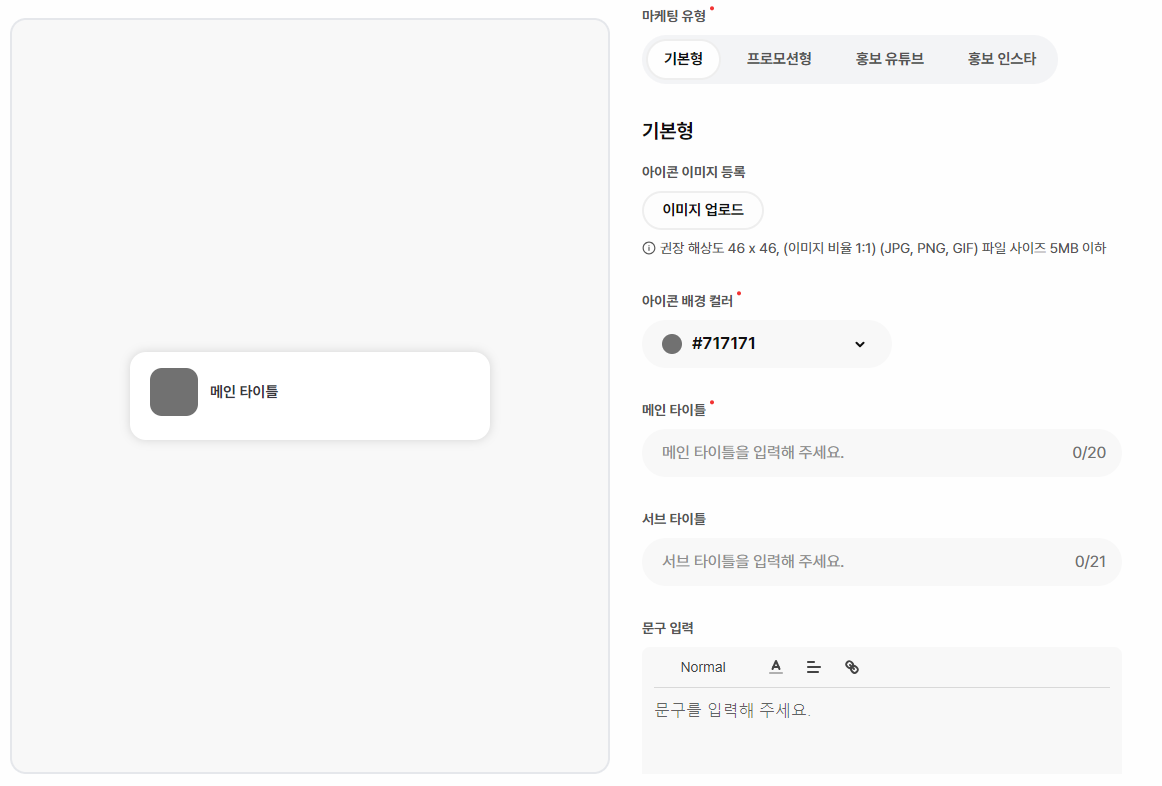Click the 이미지 업로드 button
This screenshot has width=1162, height=786.
click(x=703, y=210)
